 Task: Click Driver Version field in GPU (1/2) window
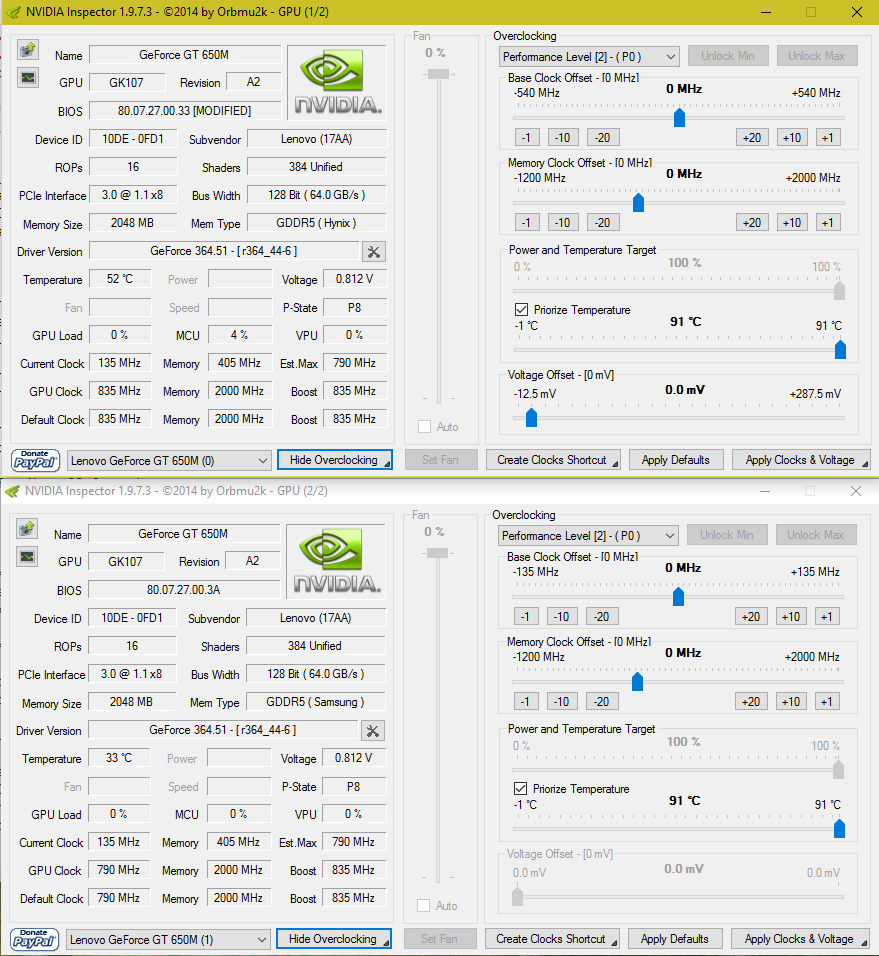[224, 251]
